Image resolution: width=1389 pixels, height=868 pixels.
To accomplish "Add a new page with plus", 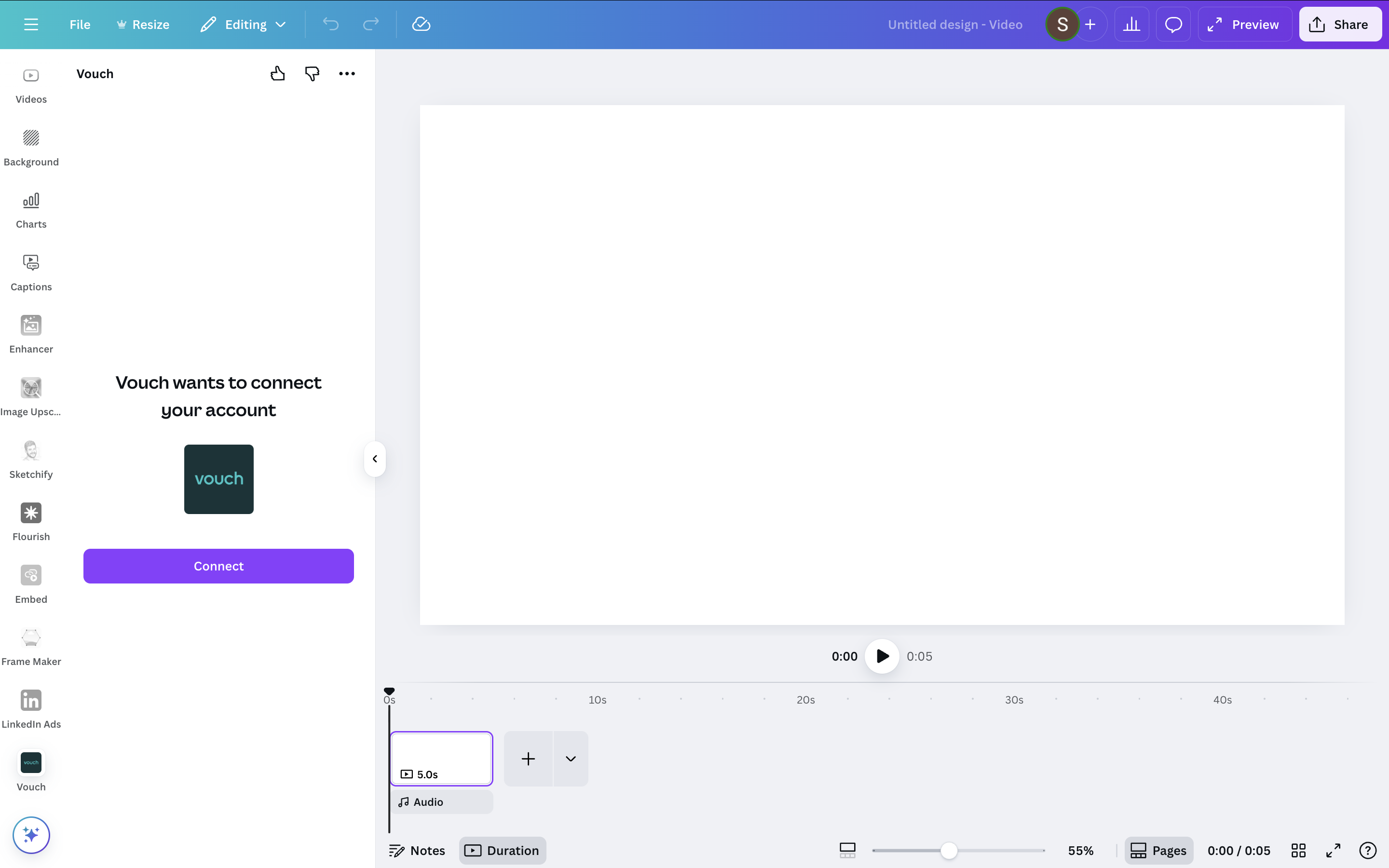I will (x=528, y=759).
